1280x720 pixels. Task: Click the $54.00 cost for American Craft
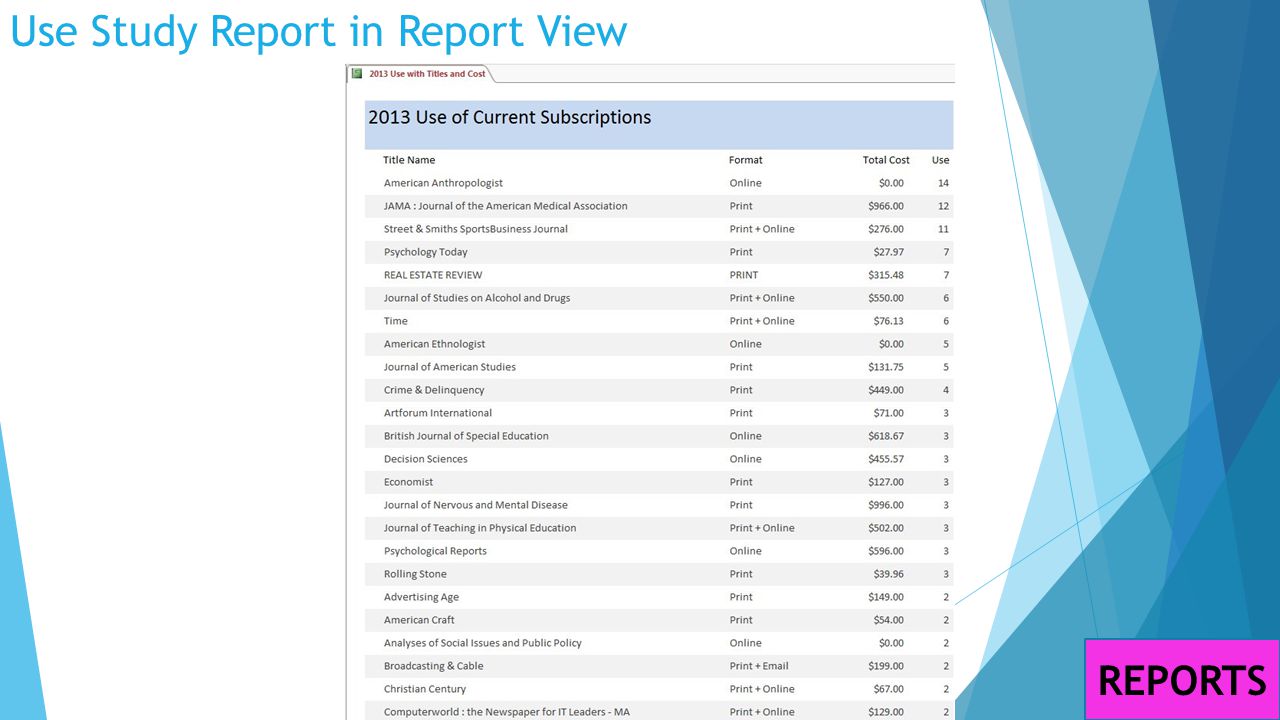tap(889, 620)
